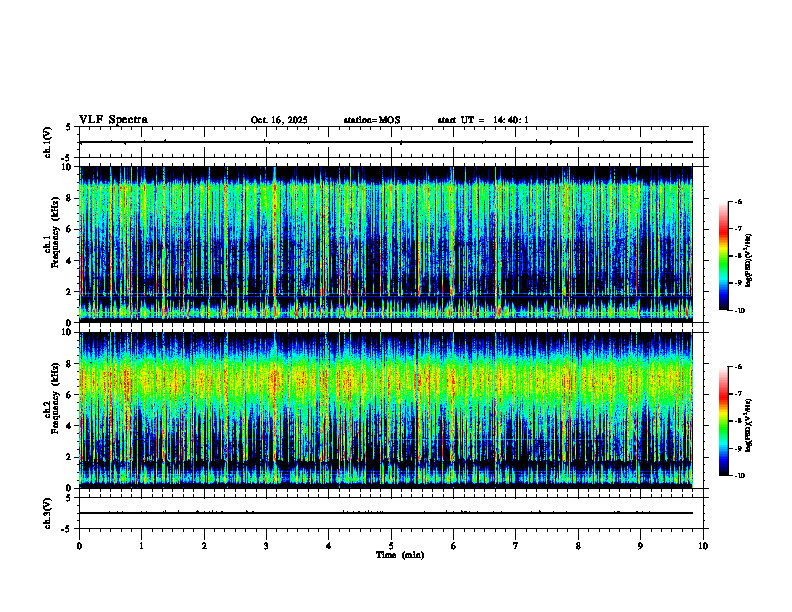Click time axis tick label "7"

tap(516, 546)
